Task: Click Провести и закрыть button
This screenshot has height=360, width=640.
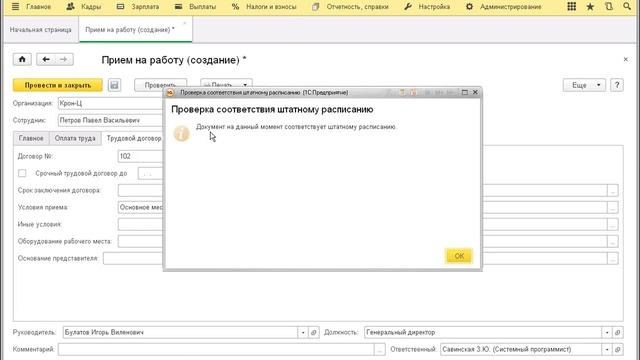Action: click(x=58, y=85)
